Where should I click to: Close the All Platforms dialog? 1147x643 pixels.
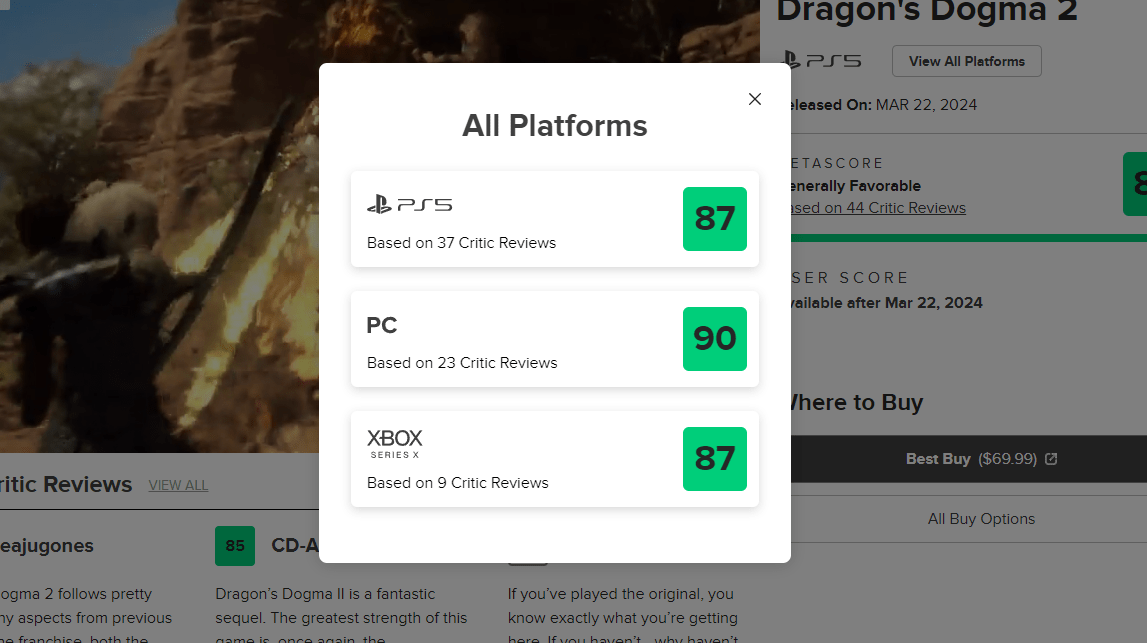(755, 99)
